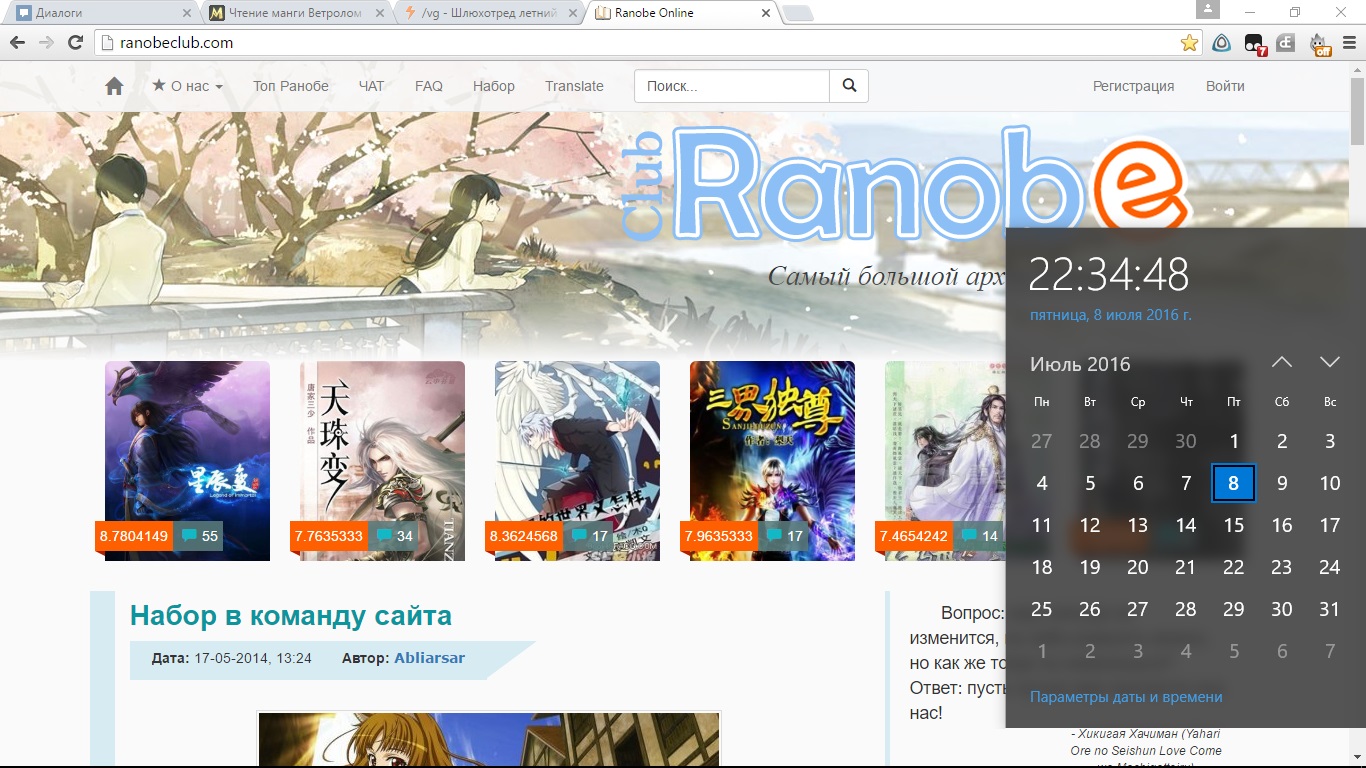Click the date 17-05-2014, 13:24 text
Screen dimensions: 1366x768
tap(253, 658)
